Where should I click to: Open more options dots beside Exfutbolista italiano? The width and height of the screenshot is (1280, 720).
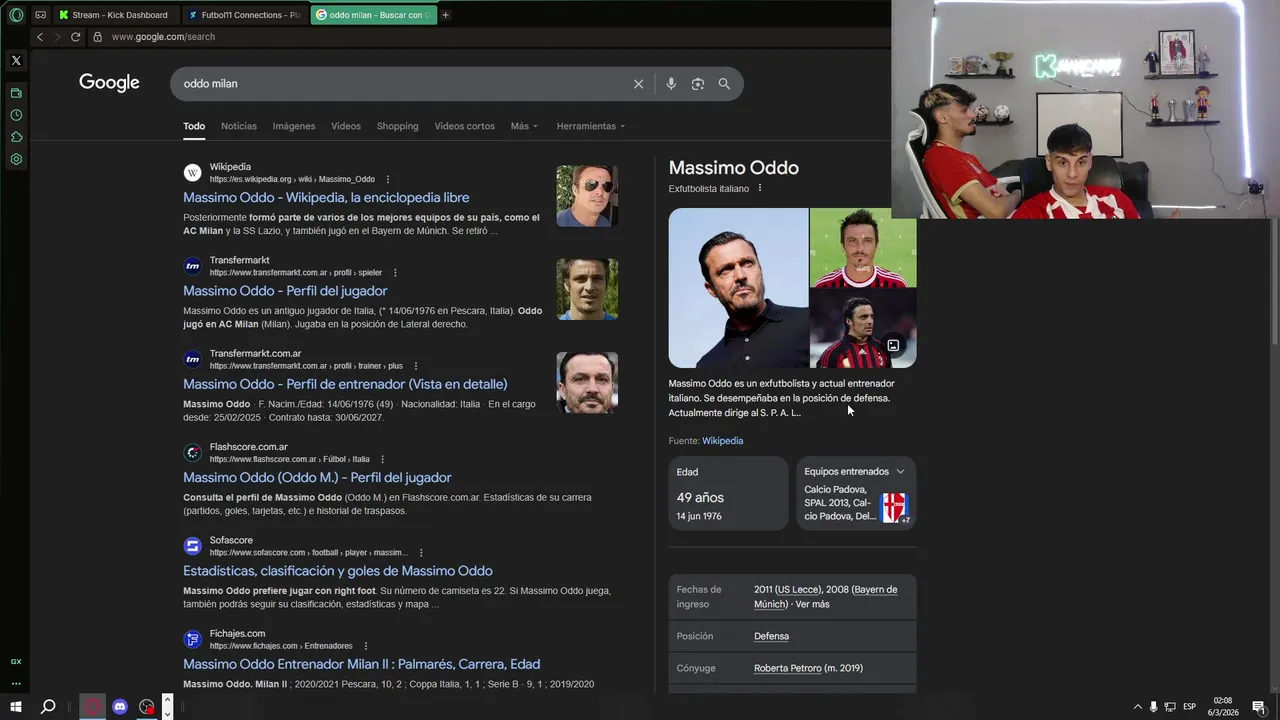click(x=760, y=188)
